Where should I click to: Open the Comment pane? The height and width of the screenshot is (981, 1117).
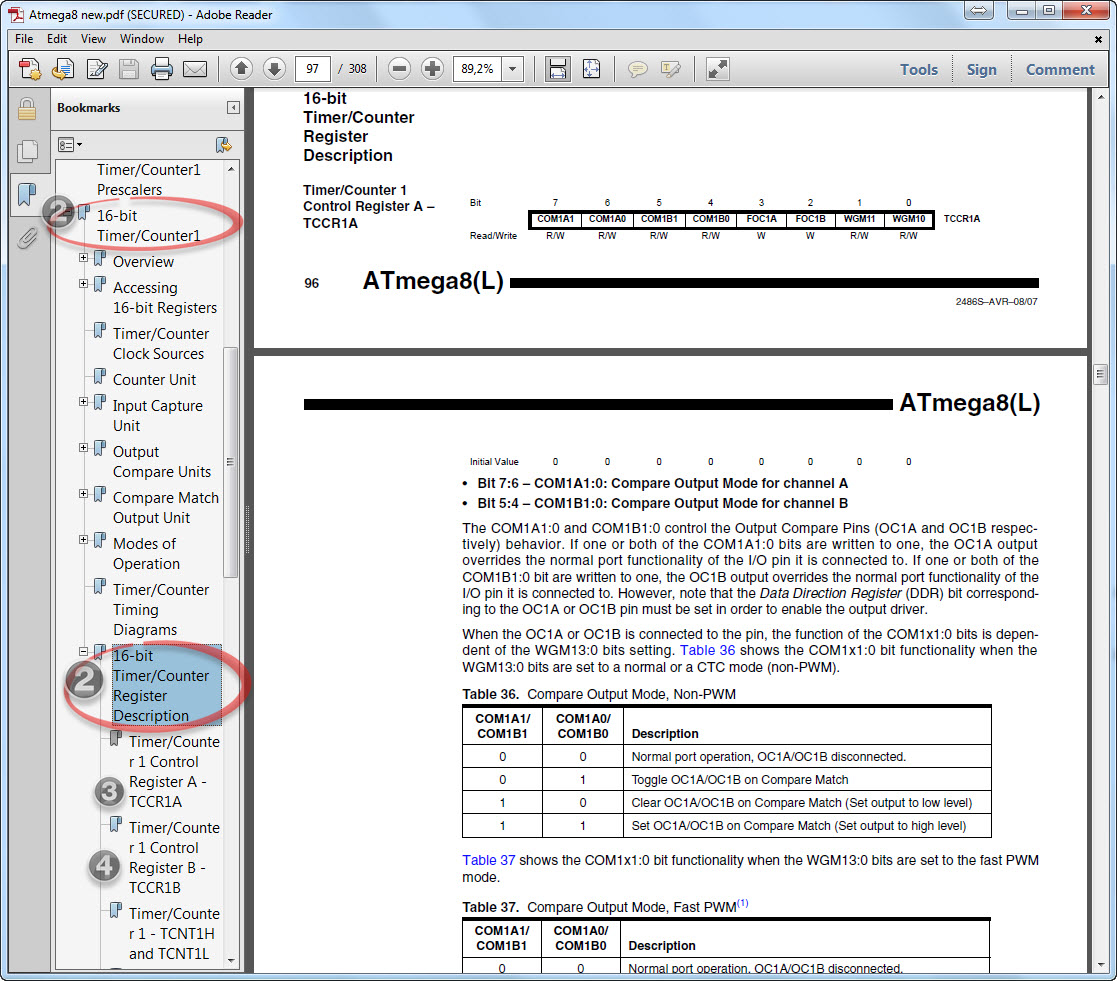point(1060,69)
